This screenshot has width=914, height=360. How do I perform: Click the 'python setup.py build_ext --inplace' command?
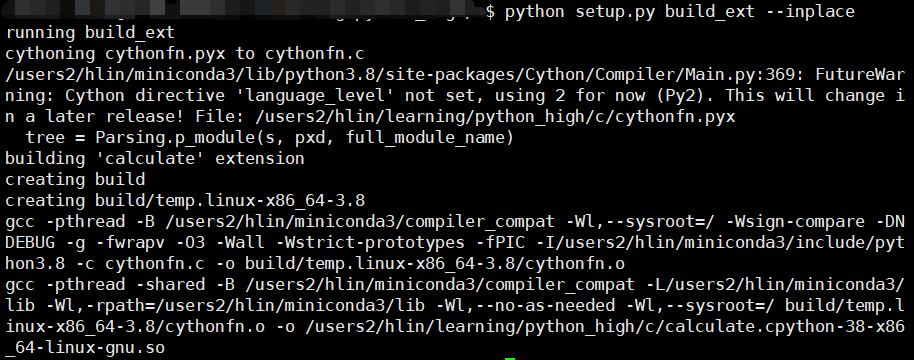click(x=680, y=12)
